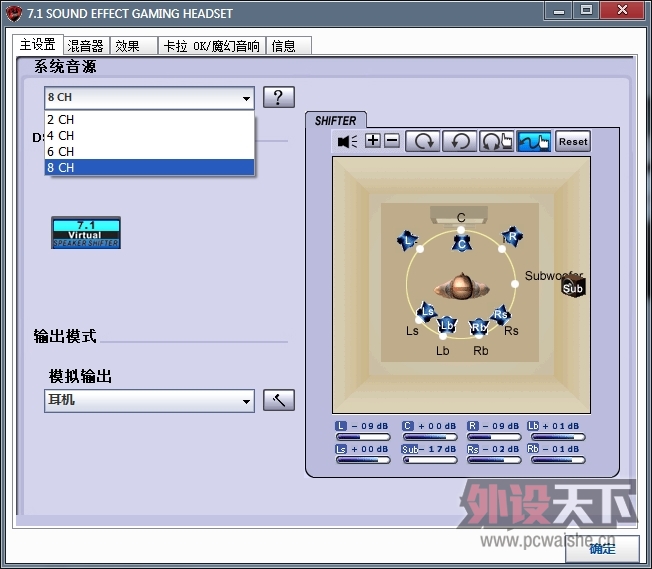The height and width of the screenshot is (569, 652).
Task: Click the Reset button
Action: point(573,142)
